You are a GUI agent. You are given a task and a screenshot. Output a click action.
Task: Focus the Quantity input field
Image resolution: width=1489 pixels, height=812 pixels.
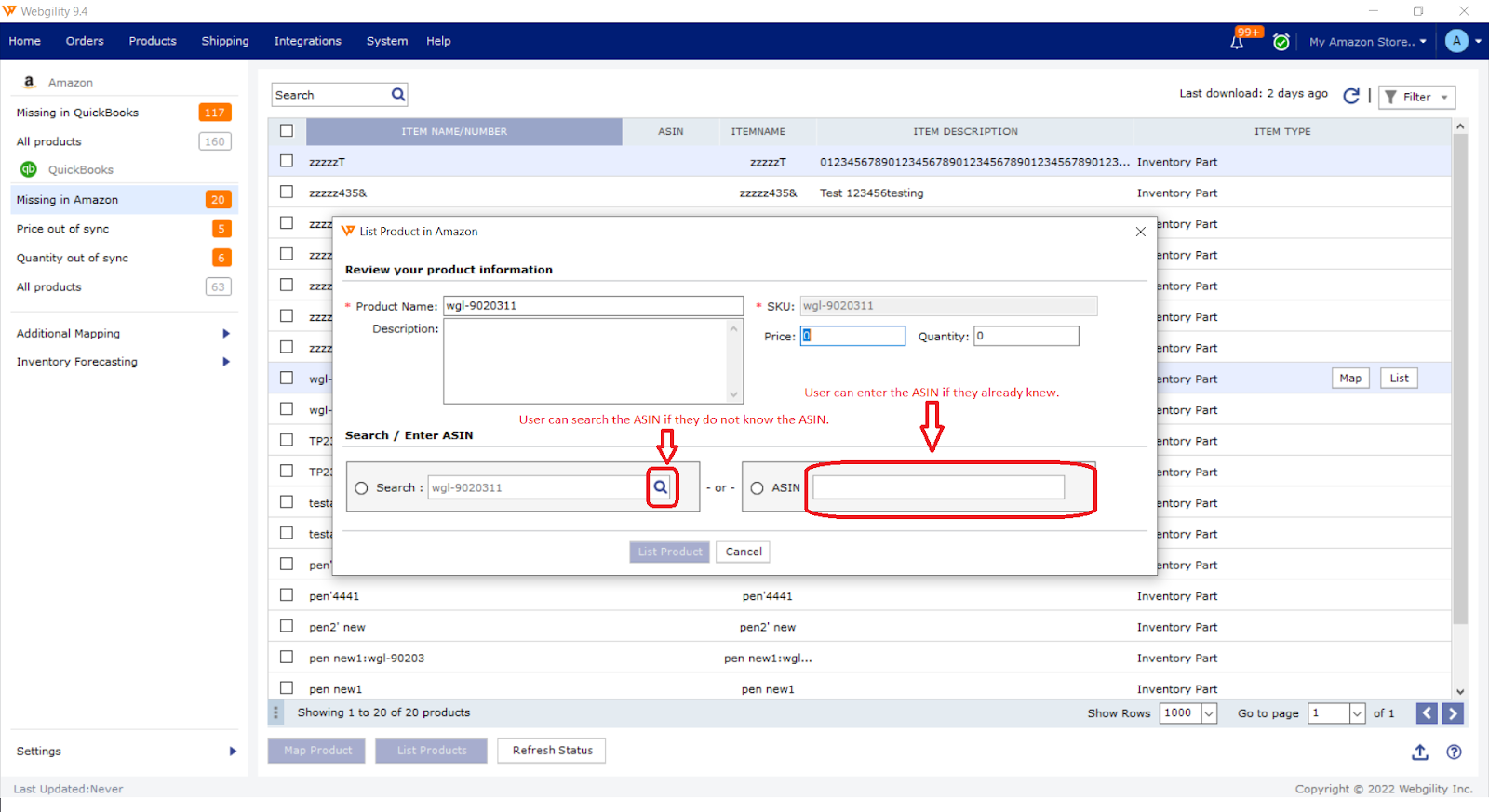1026,336
